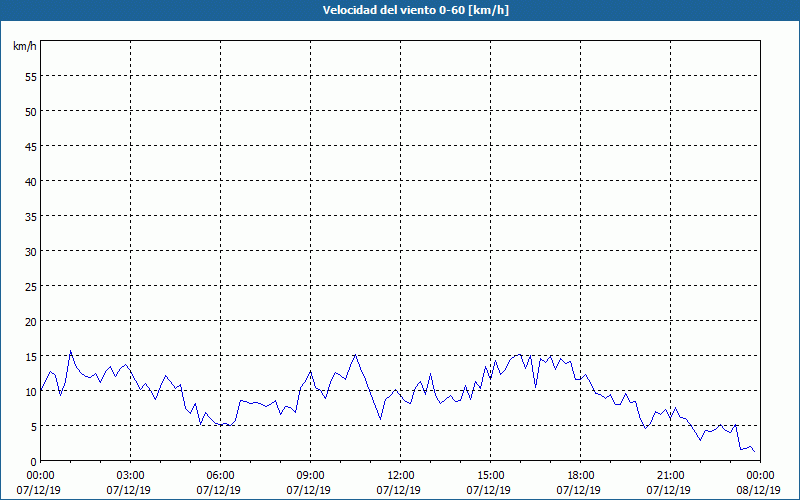Select the '5' y-axis tick label
Image resolution: width=800 pixels, height=500 pixels.
[x=34, y=427]
